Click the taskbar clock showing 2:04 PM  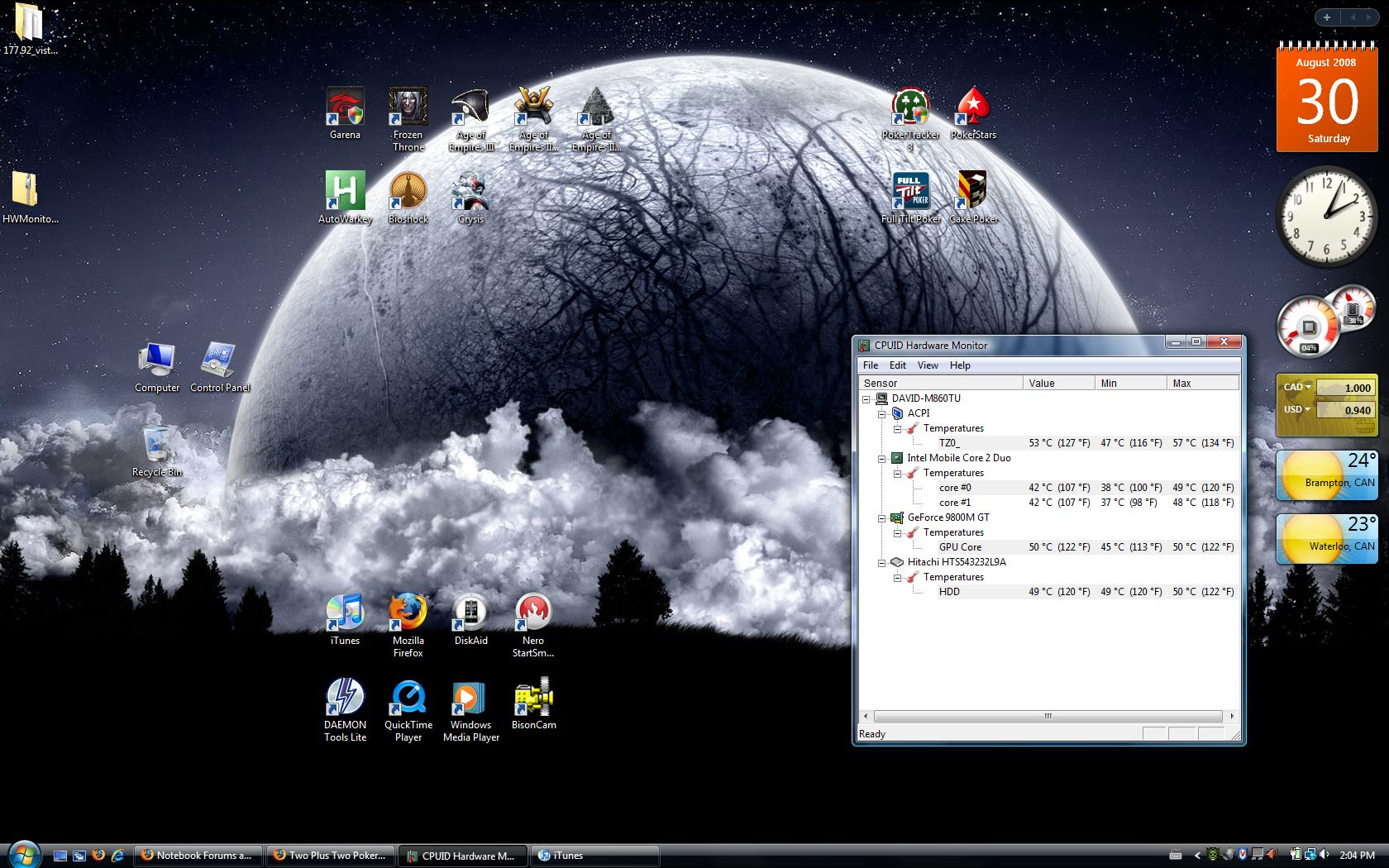click(1357, 856)
